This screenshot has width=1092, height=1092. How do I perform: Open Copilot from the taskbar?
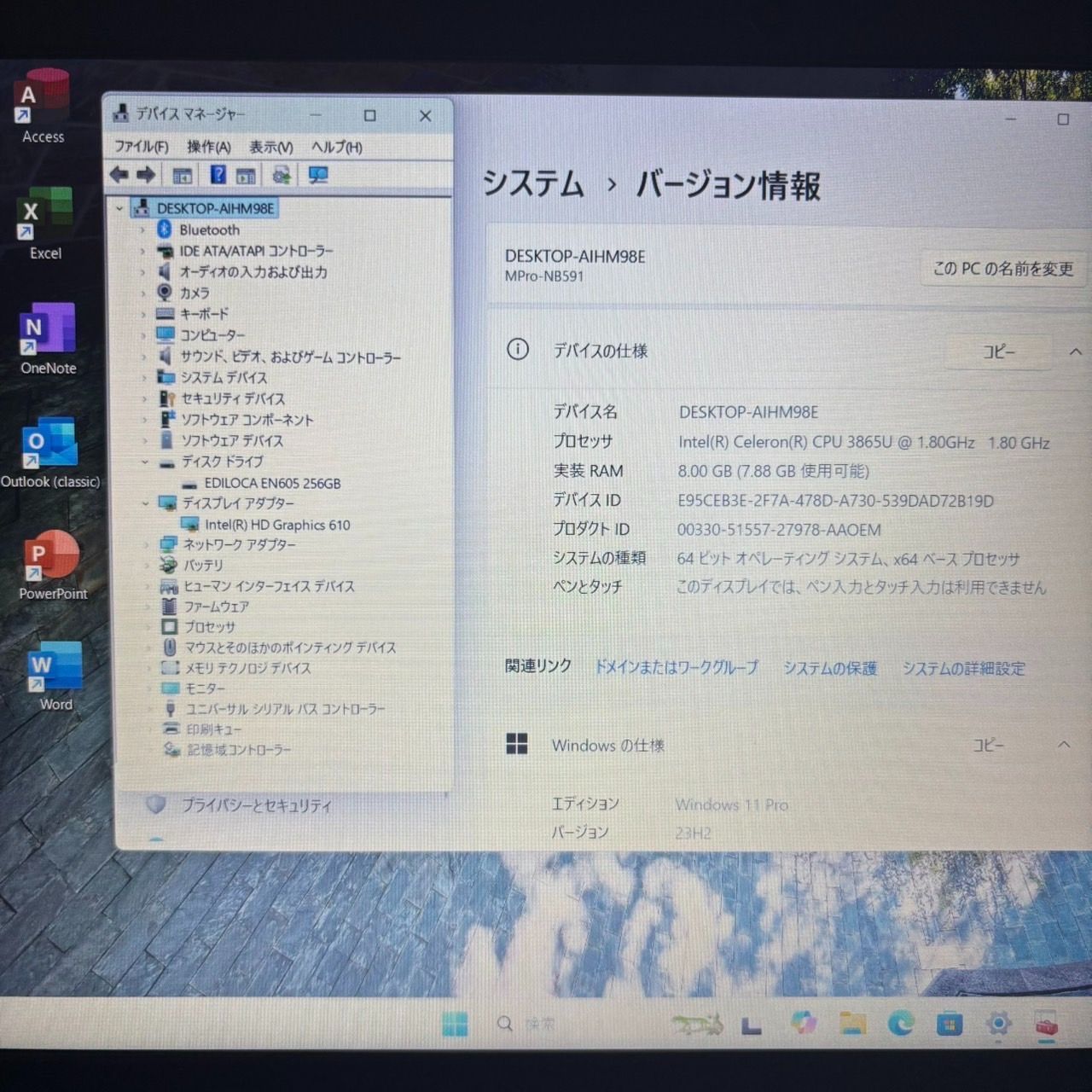coord(803,1022)
